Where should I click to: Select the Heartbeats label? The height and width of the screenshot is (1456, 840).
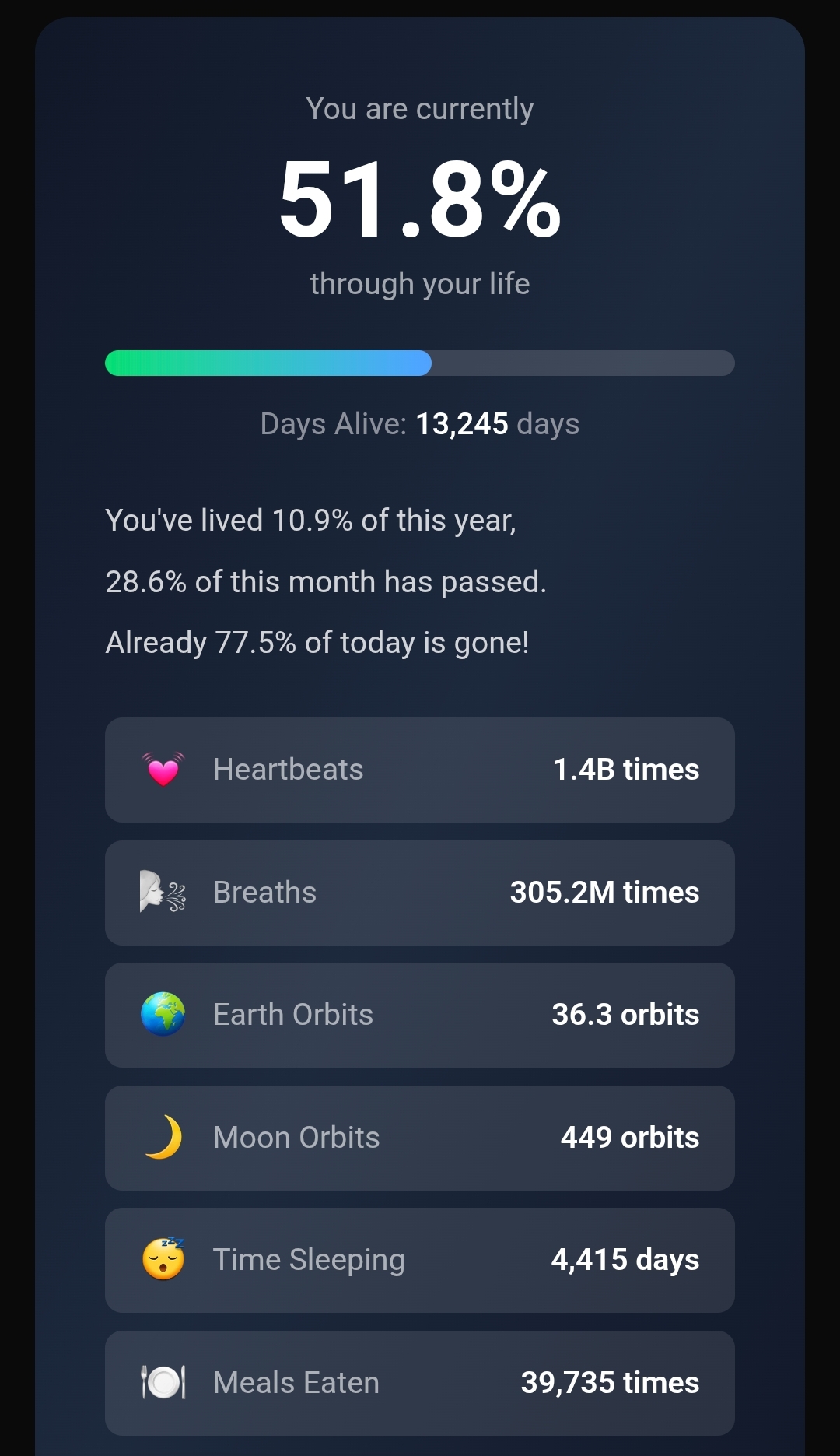(x=288, y=770)
